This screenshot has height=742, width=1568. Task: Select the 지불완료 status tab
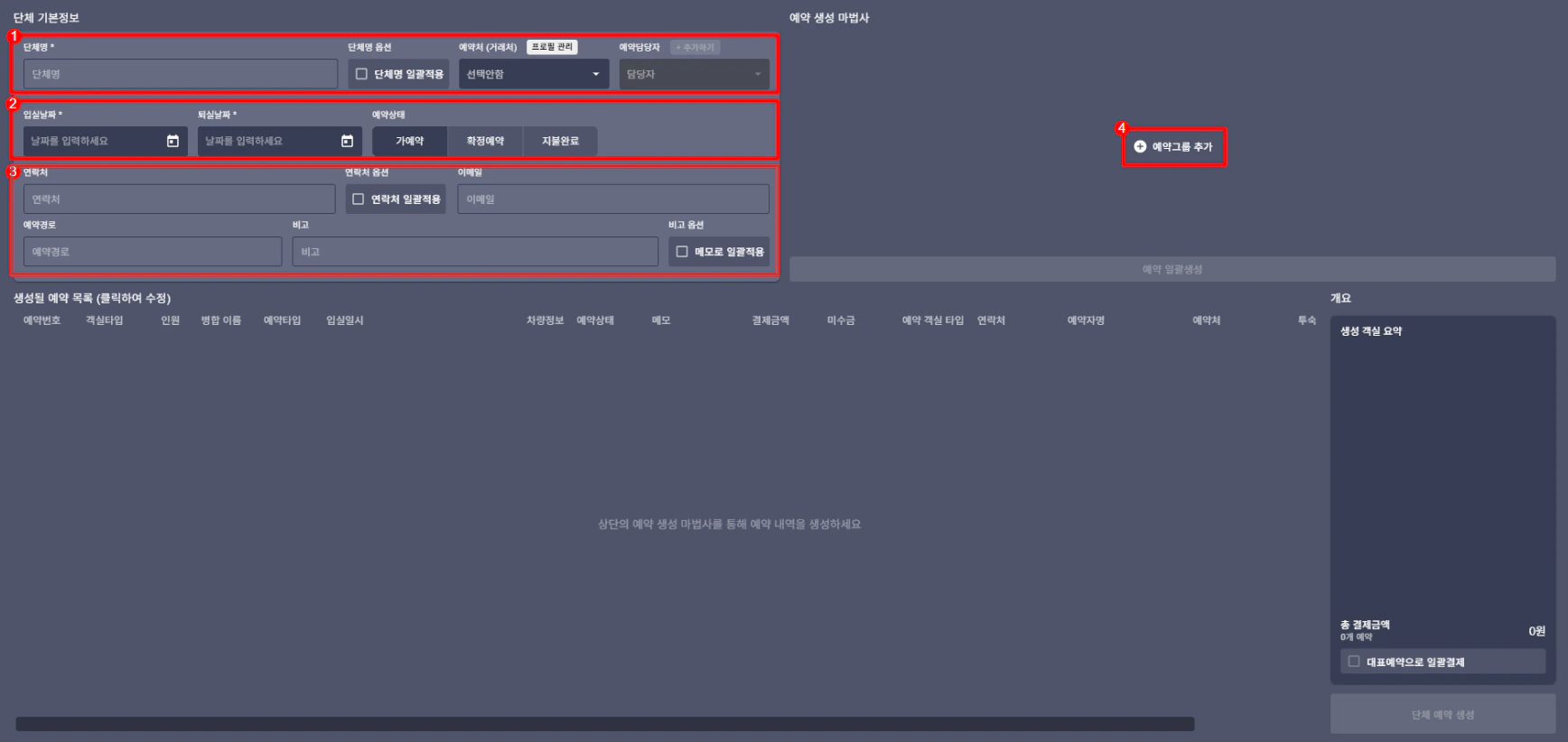point(560,141)
